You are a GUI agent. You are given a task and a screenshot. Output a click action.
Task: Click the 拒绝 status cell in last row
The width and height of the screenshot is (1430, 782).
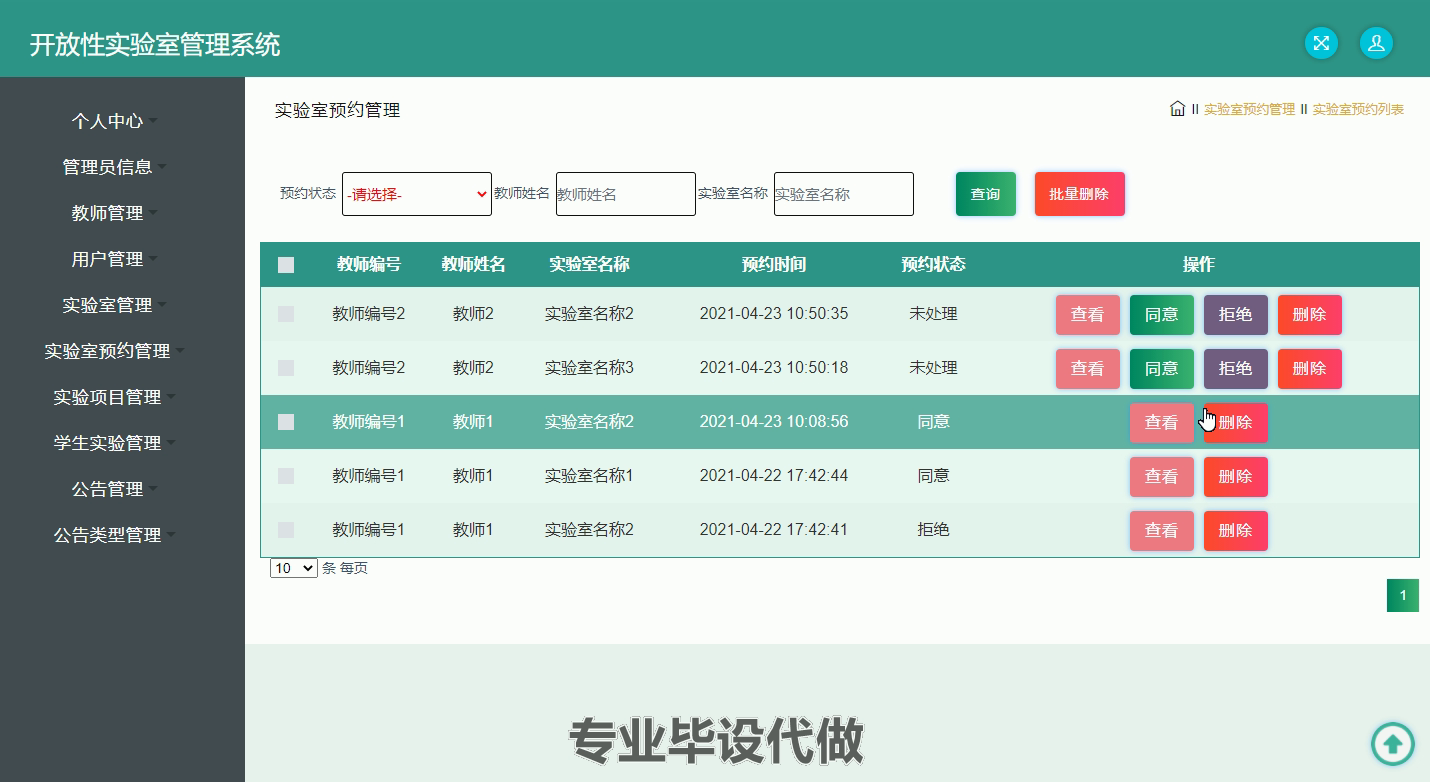[x=934, y=530]
